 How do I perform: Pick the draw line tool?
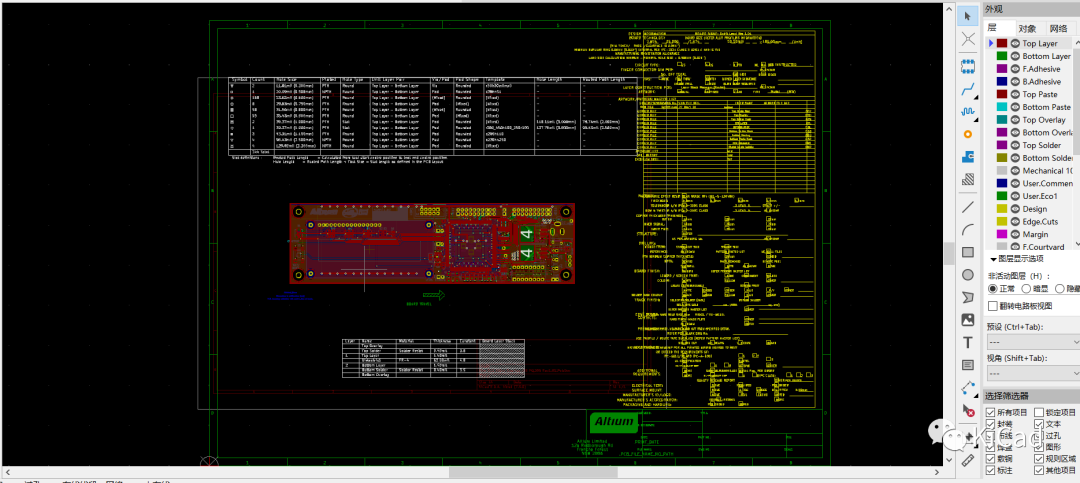click(x=968, y=207)
